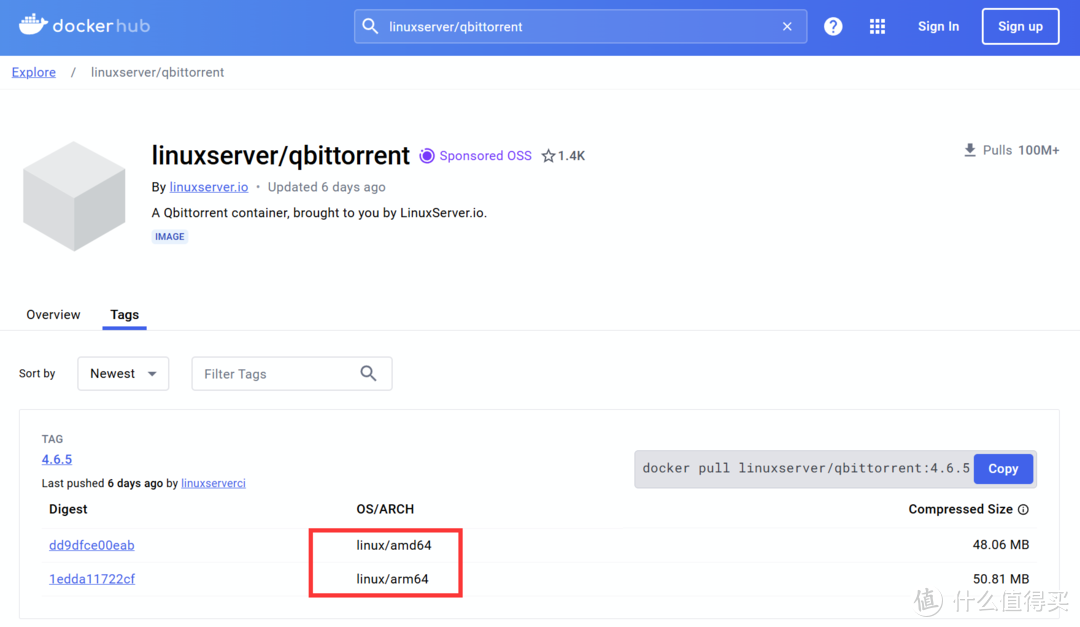Open the apps grid menu icon
Screen dimensions: 1080x627
click(x=877, y=27)
